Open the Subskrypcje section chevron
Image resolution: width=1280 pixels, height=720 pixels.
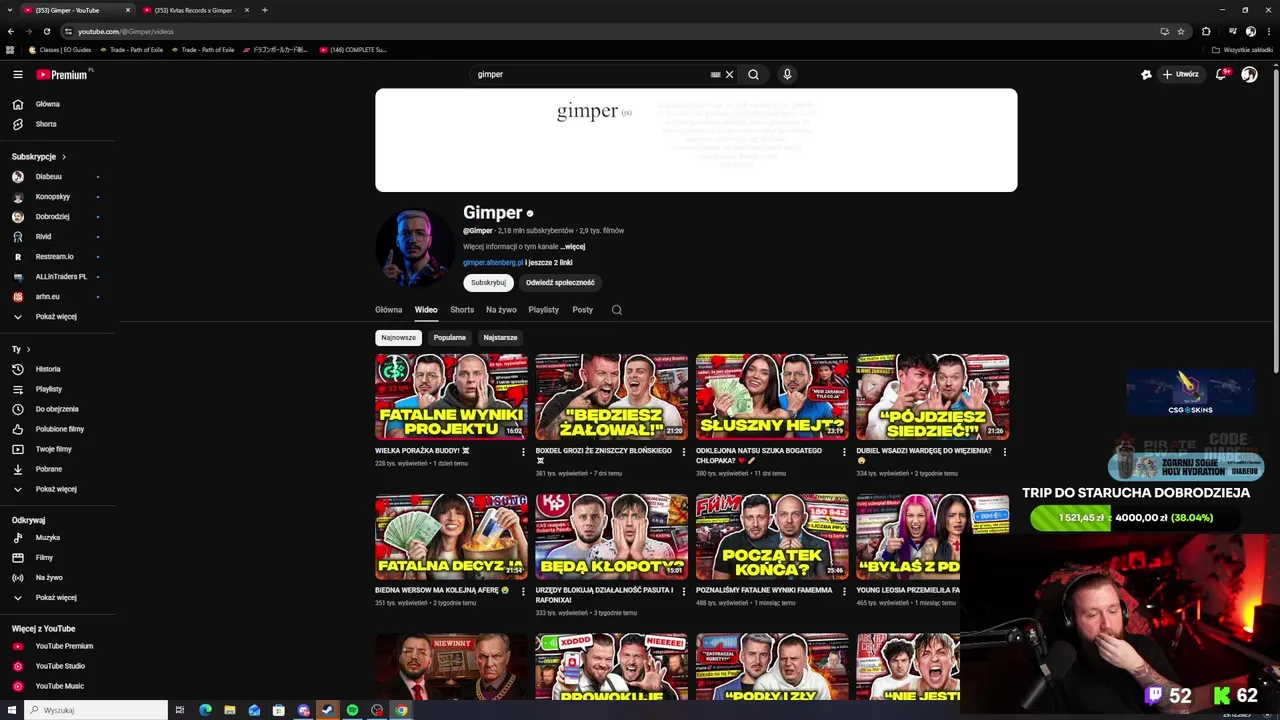click(x=63, y=157)
